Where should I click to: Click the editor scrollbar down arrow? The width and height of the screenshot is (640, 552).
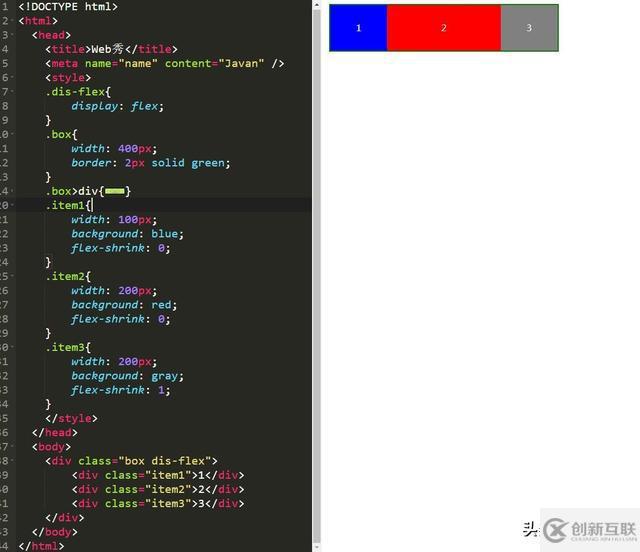[317, 548]
